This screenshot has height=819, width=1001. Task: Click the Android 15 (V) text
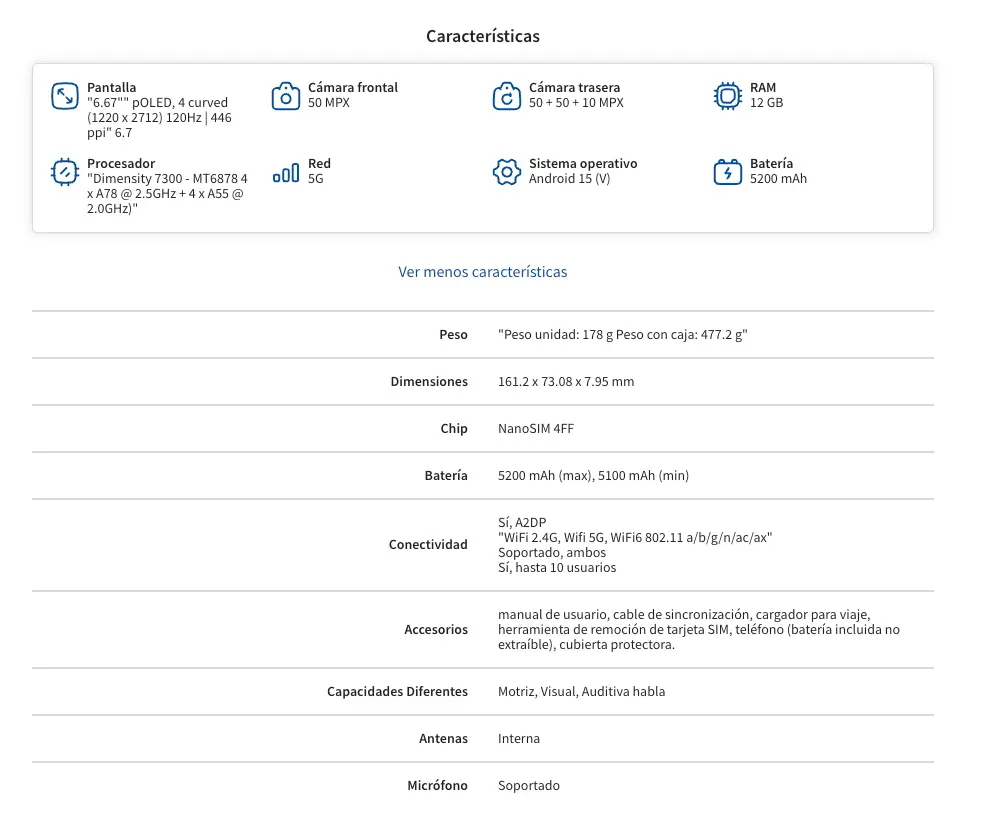tap(569, 179)
